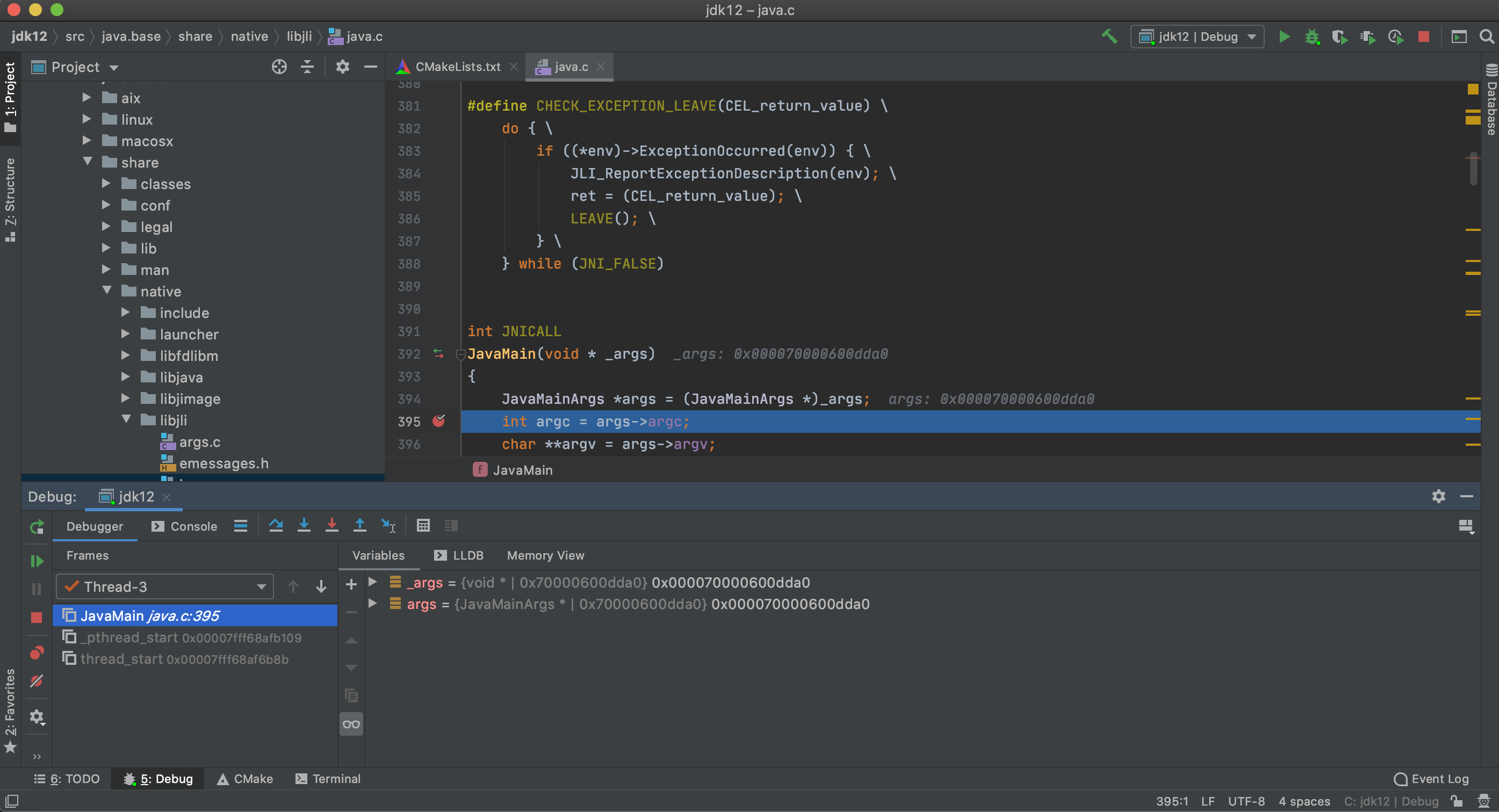Click the Build hammer icon
Viewport: 1499px width, 812px height.
pos(1109,37)
